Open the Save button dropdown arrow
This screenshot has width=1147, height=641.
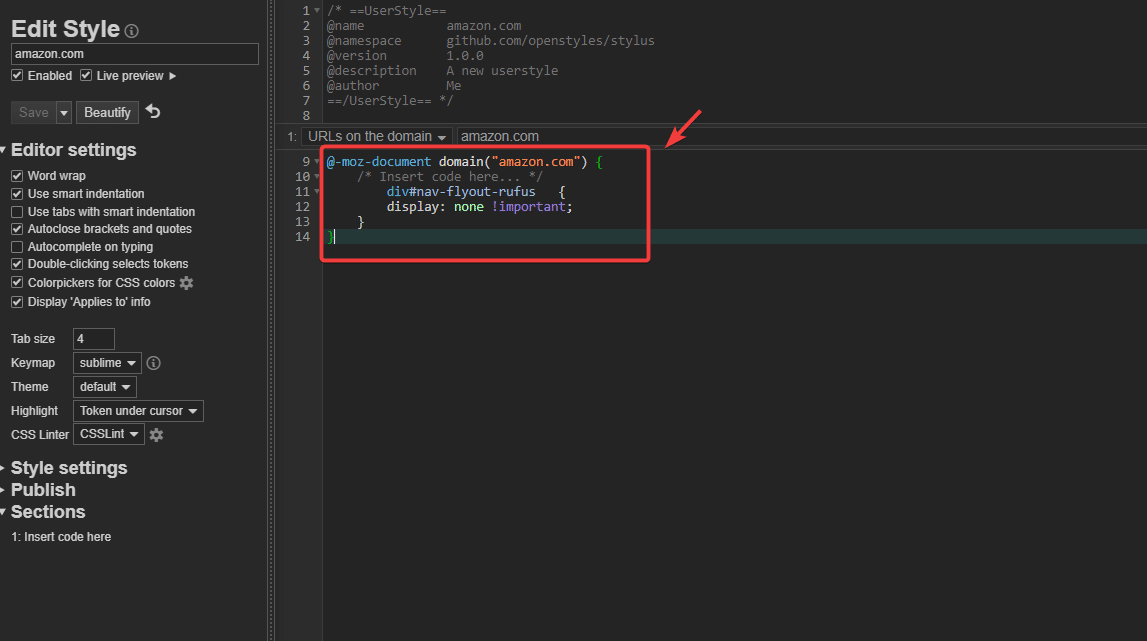pos(64,113)
